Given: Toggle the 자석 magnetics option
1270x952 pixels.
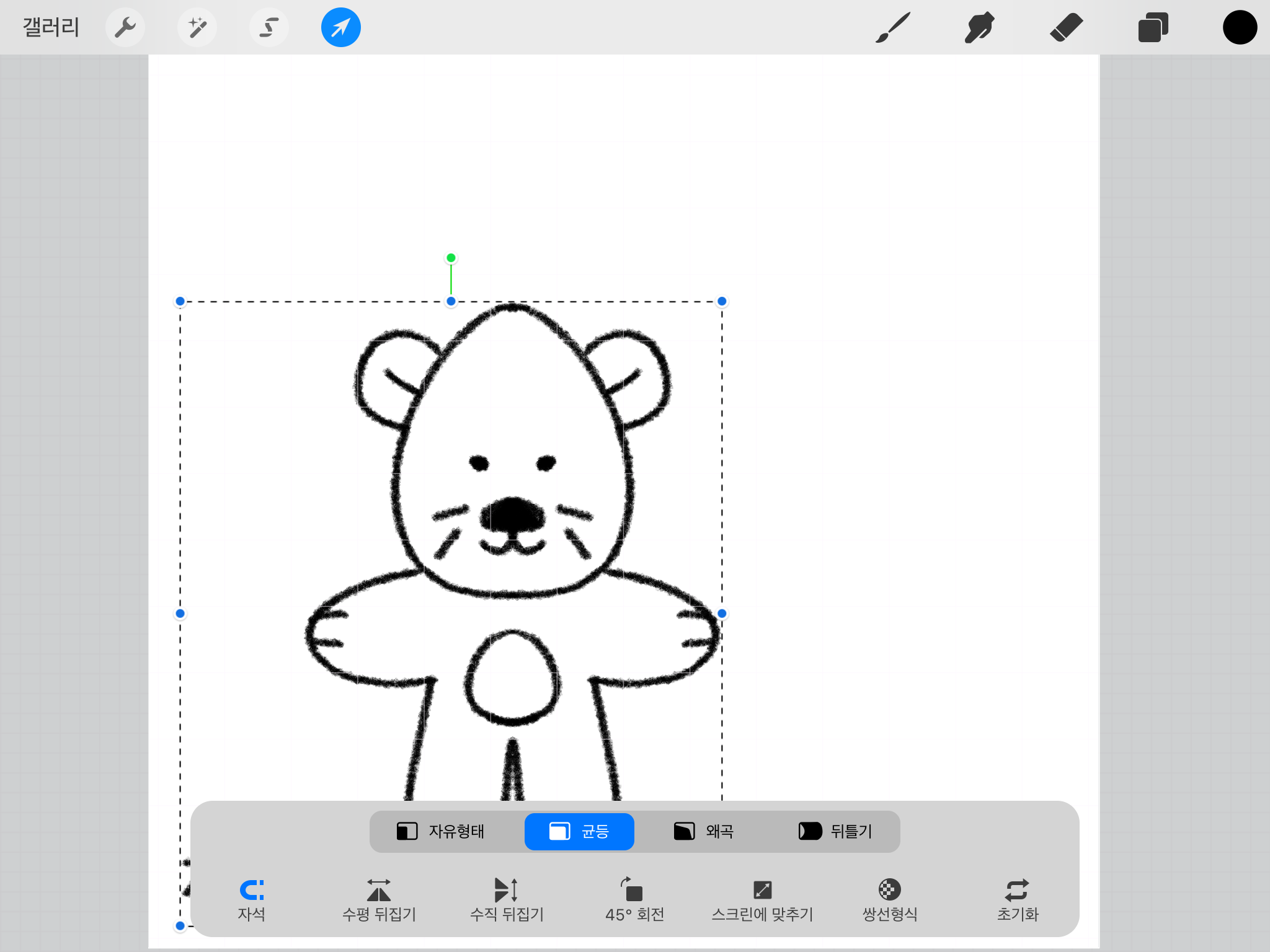Looking at the screenshot, I should point(252,899).
